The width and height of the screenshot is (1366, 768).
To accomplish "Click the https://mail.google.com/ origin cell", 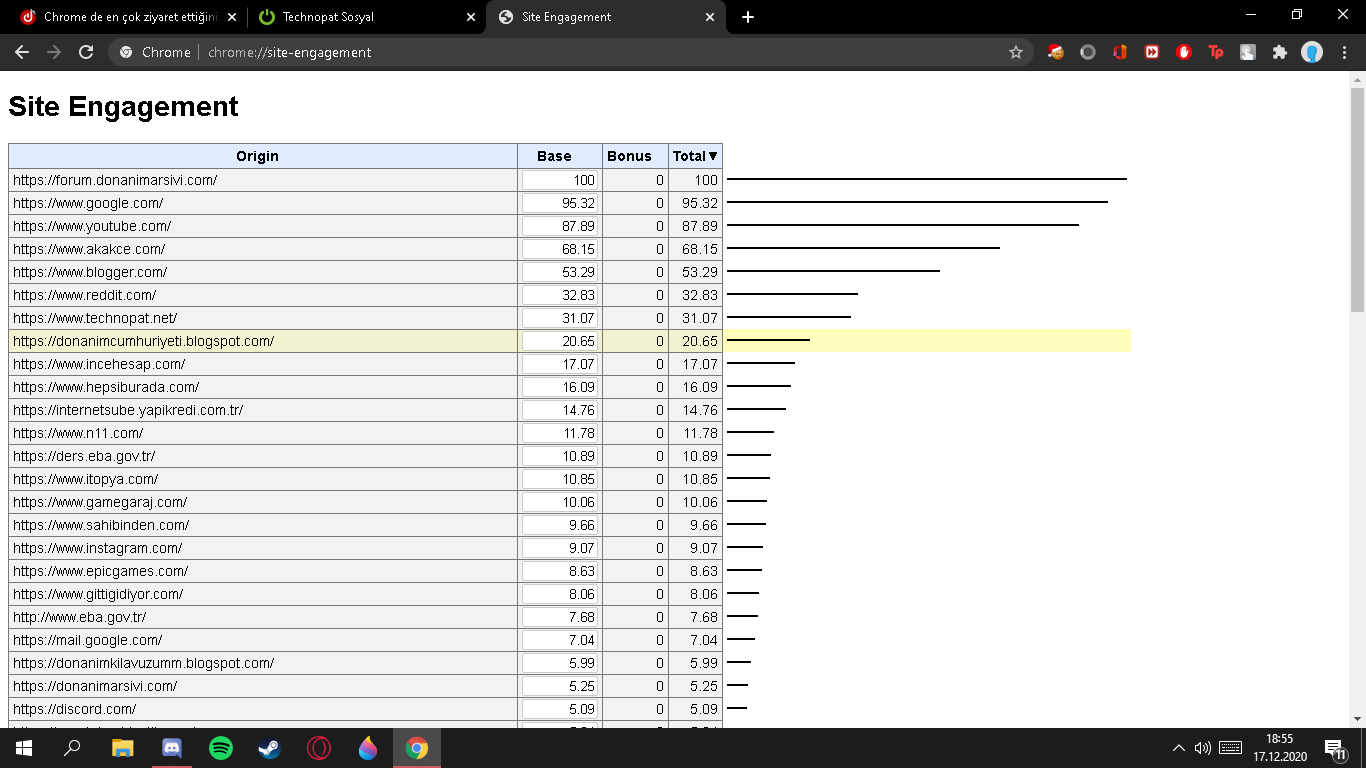I will [263, 640].
